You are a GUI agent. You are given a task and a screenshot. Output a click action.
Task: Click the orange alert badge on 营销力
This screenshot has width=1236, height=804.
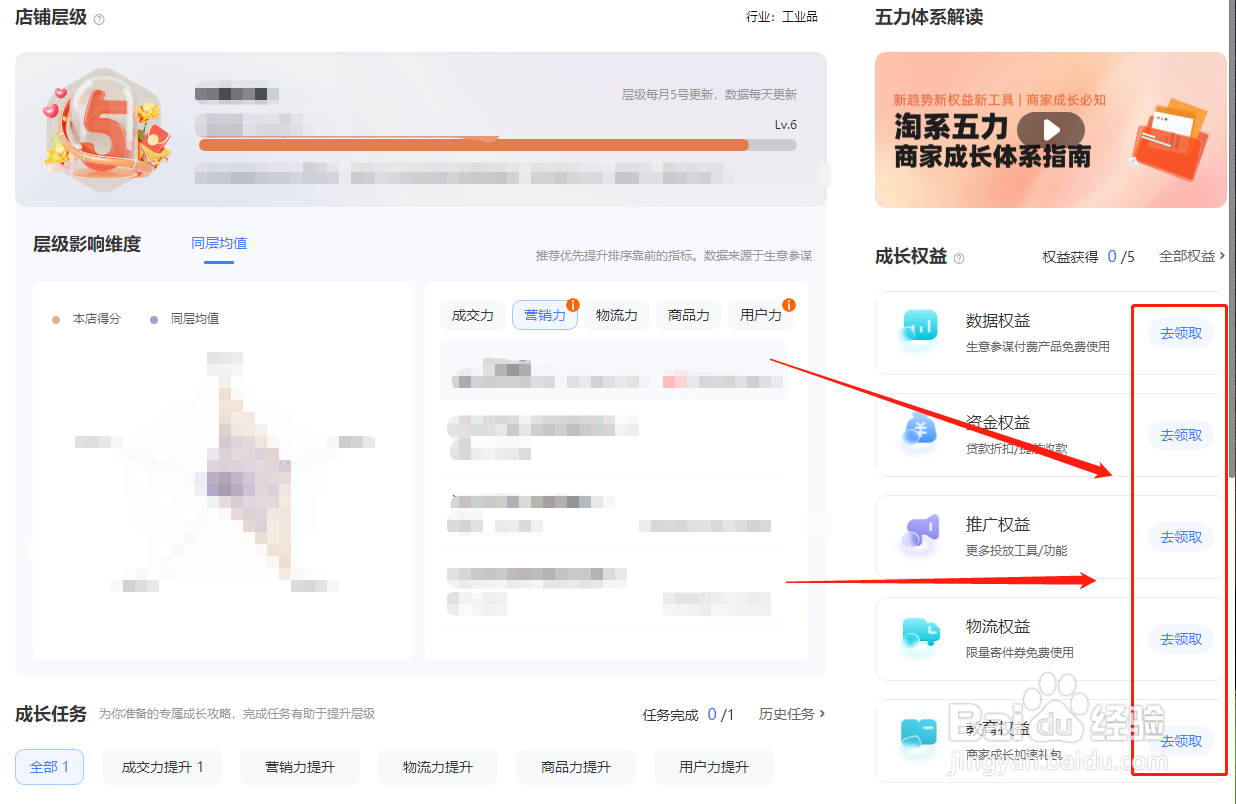point(573,305)
